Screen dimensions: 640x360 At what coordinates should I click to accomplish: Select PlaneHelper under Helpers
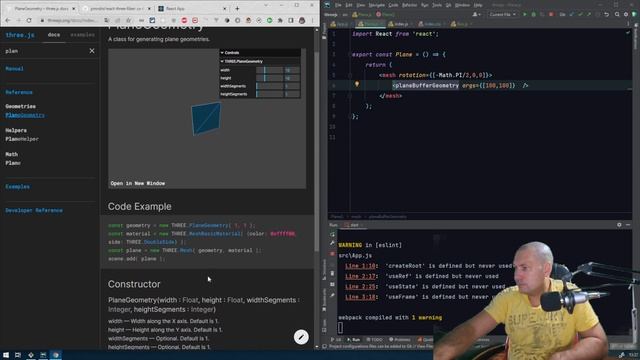(22, 139)
